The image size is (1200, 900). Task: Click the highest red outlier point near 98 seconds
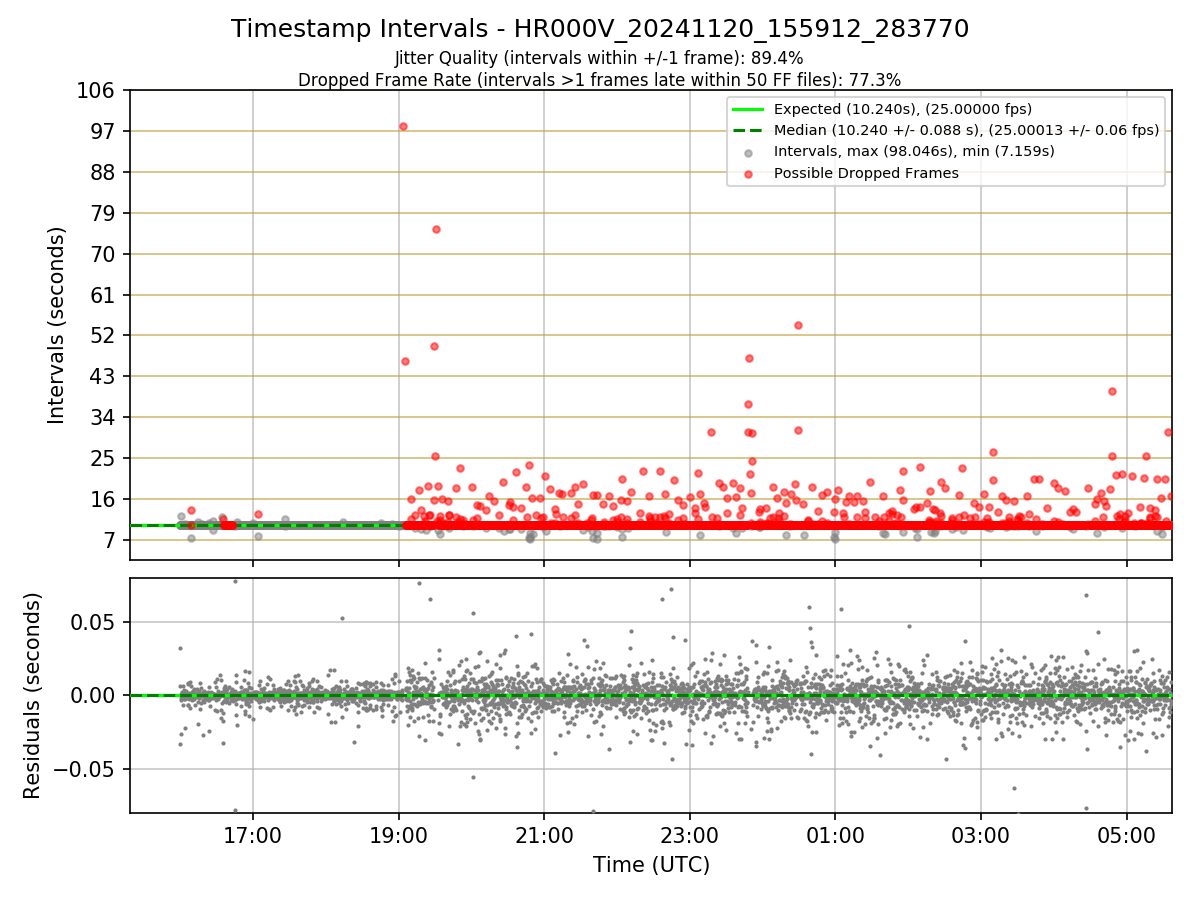403,126
